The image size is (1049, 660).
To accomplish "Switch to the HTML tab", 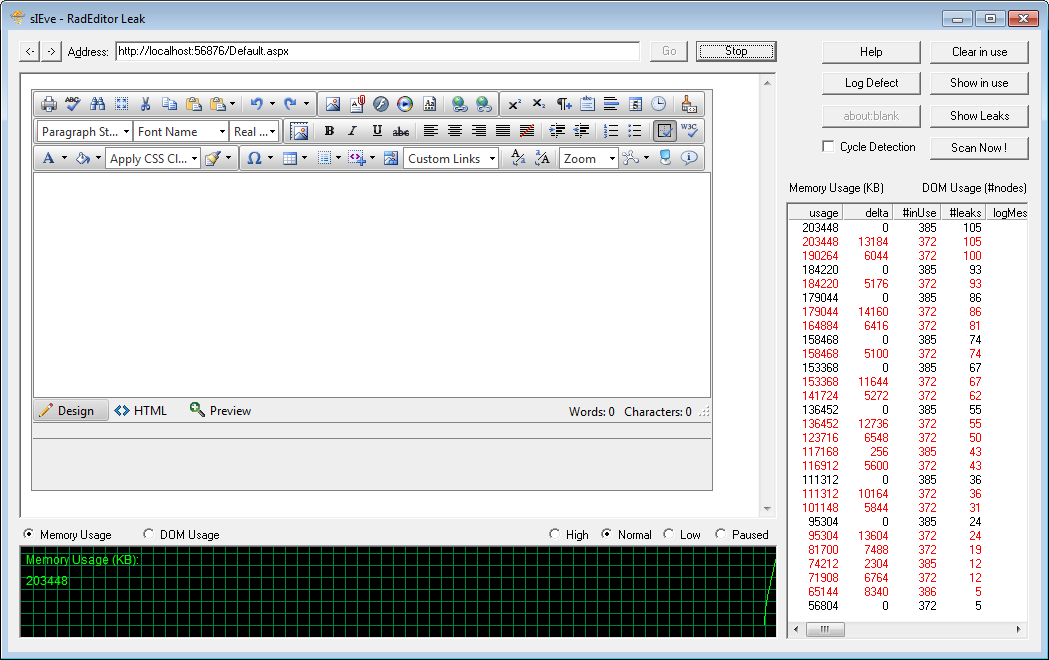I will (x=141, y=411).
